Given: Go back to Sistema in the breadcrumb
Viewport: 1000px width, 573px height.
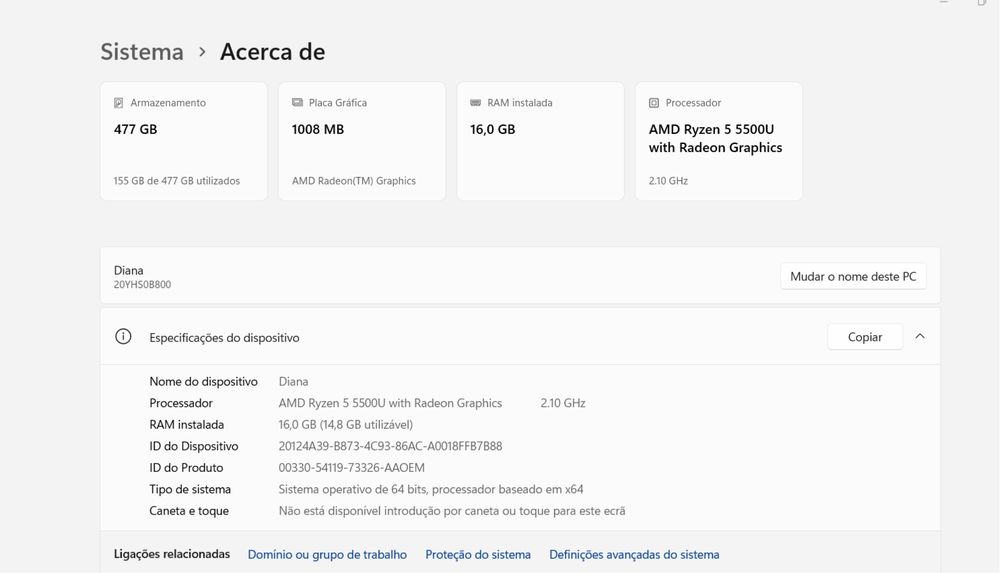Looking at the screenshot, I should point(142,52).
